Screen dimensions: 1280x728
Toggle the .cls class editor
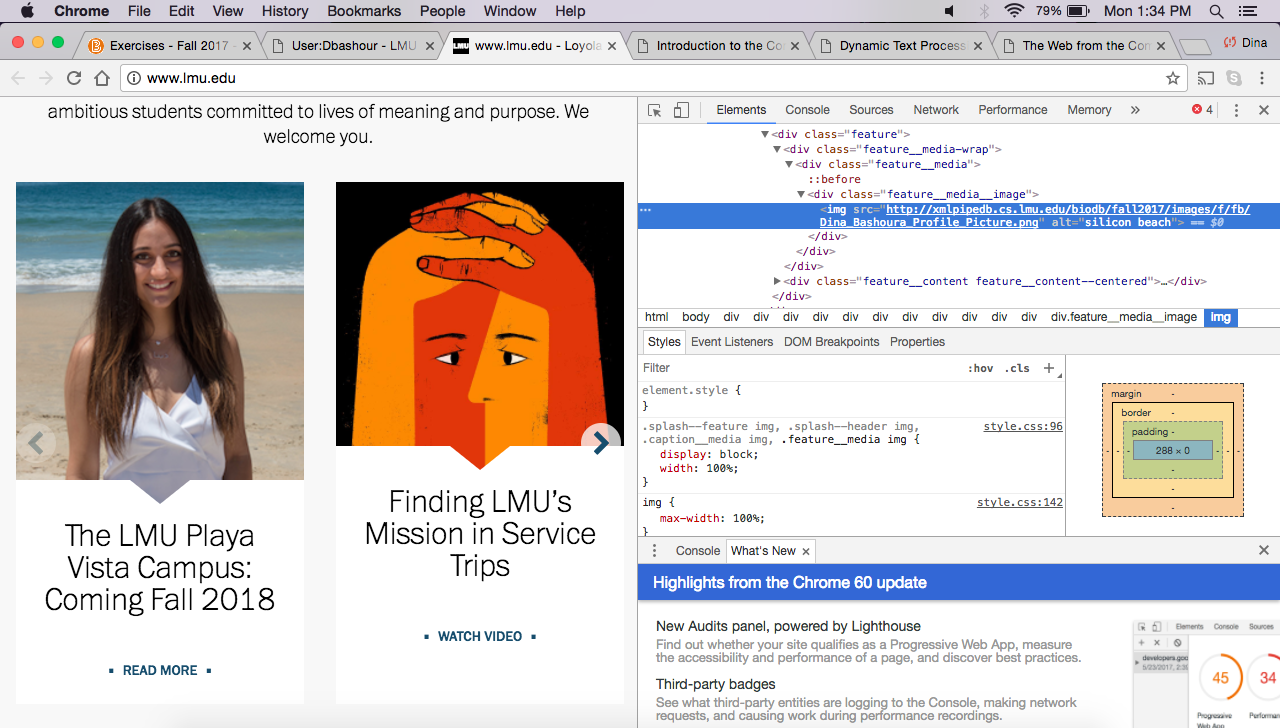[1017, 368]
